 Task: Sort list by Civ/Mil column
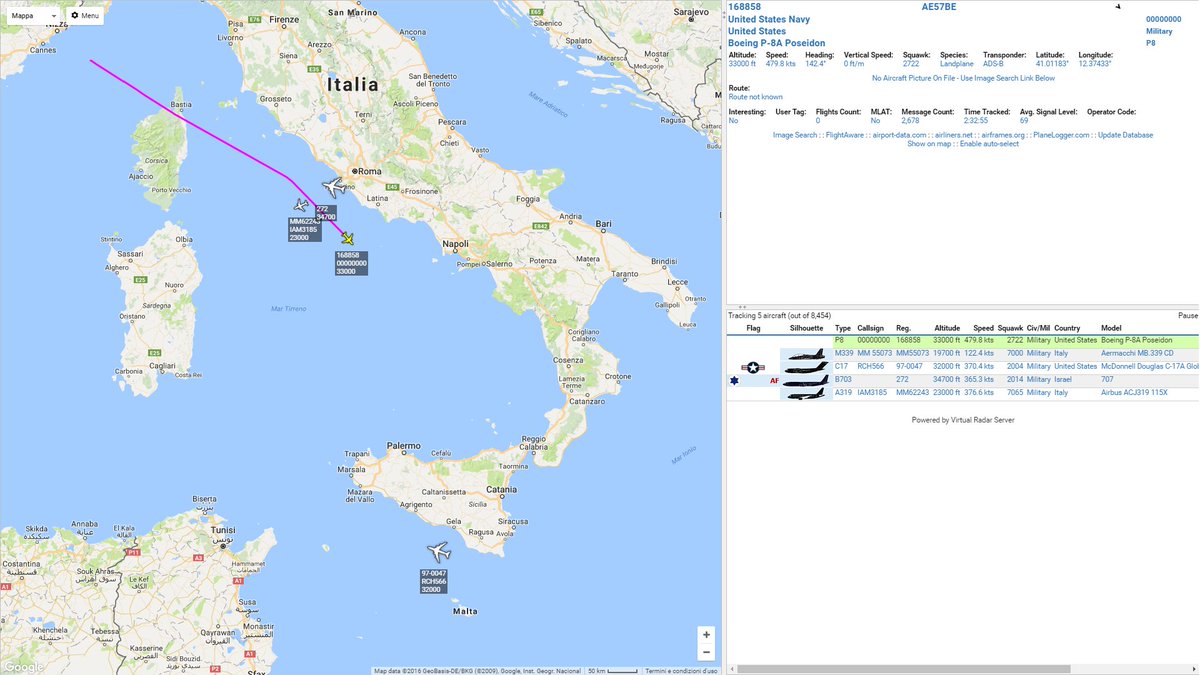[x=1038, y=328]
